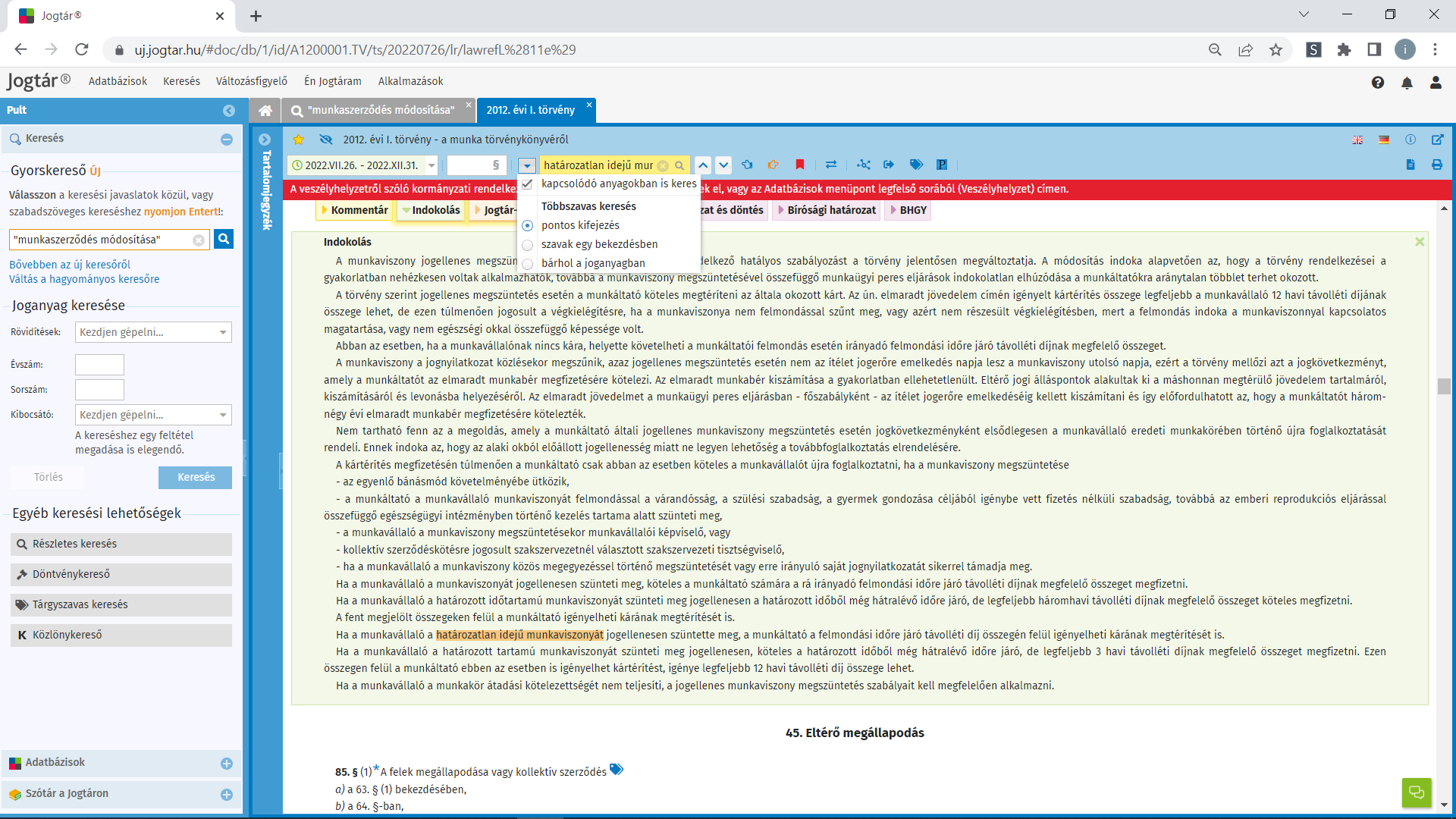Expand the Kommentár section
This screenshot has height=819, width=1456.
[354, 210]
